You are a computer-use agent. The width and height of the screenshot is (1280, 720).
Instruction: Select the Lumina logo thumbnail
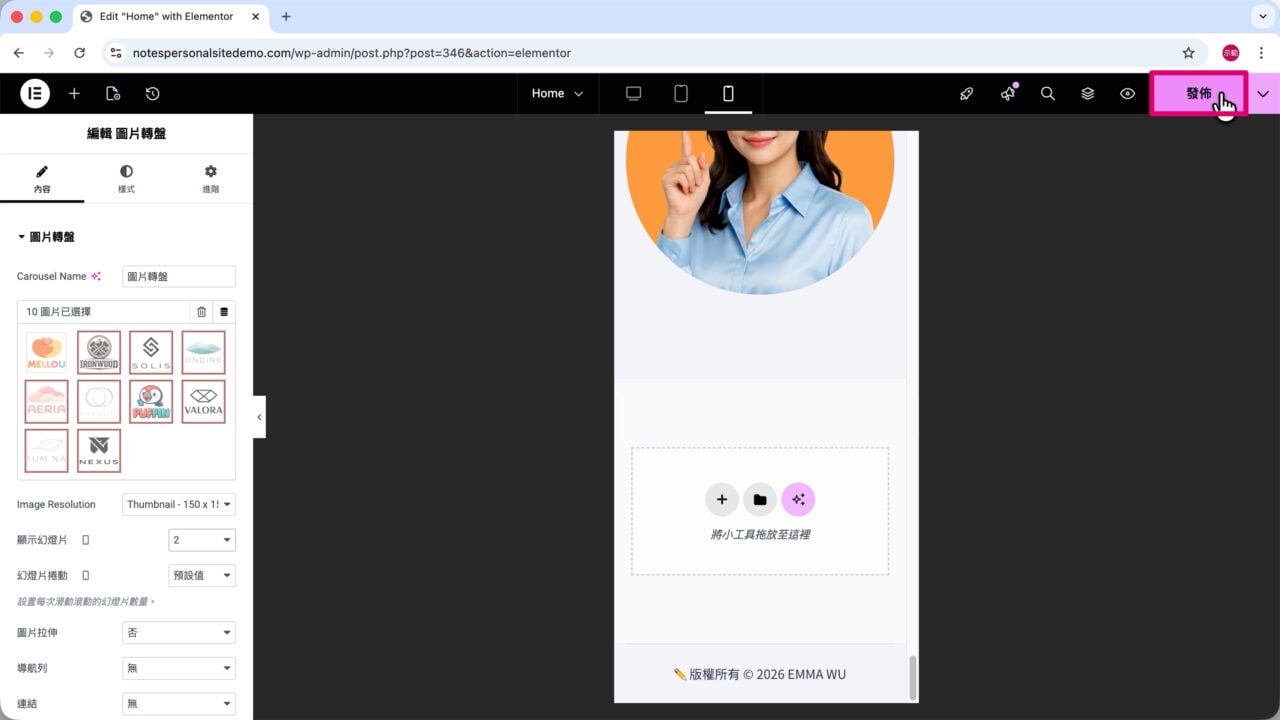(x=47, y=451)
